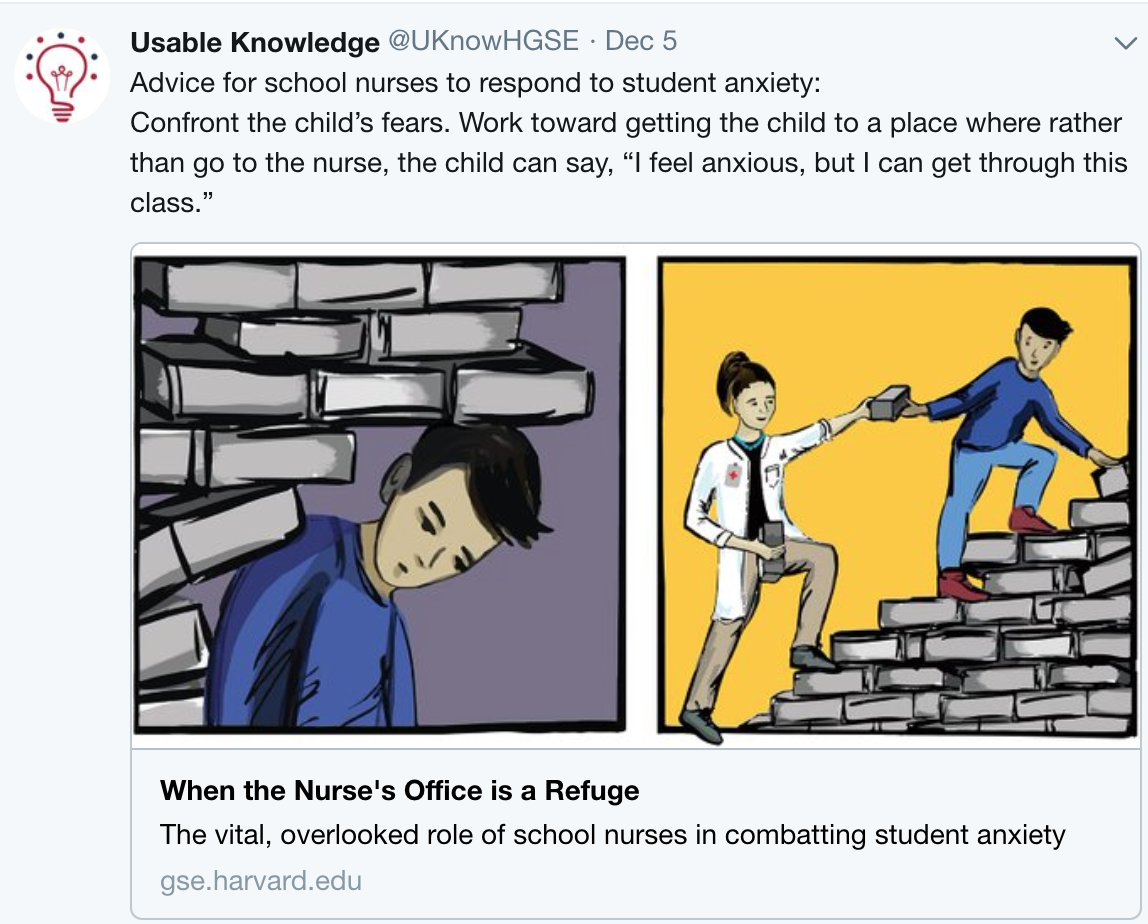Click the card description about school nurses
This screenshot has height=924, width=1148.
[x=612, y=834]
